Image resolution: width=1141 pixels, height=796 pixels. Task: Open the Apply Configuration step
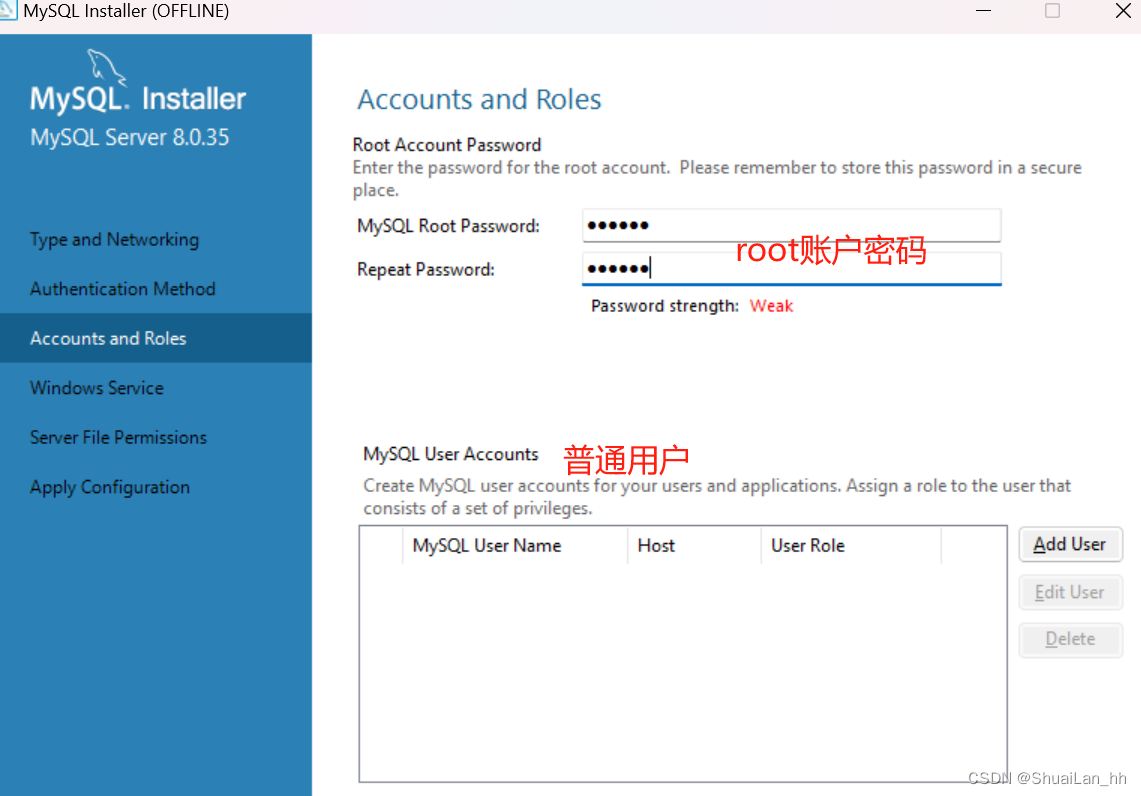(x=110, y=487)
